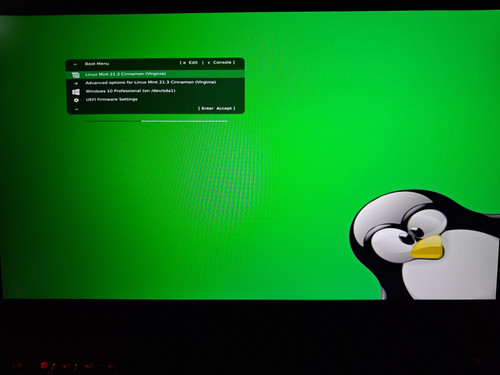Screen dimensions: 500x375
Task: Click the 'c Console' hint
Action: (x=221, y=62)
